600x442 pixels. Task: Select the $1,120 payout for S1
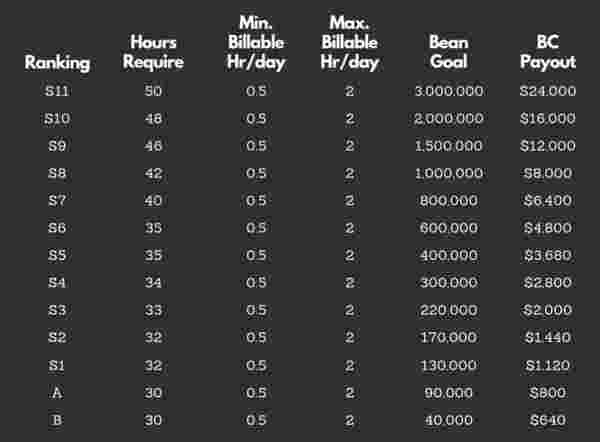(549, 366)
